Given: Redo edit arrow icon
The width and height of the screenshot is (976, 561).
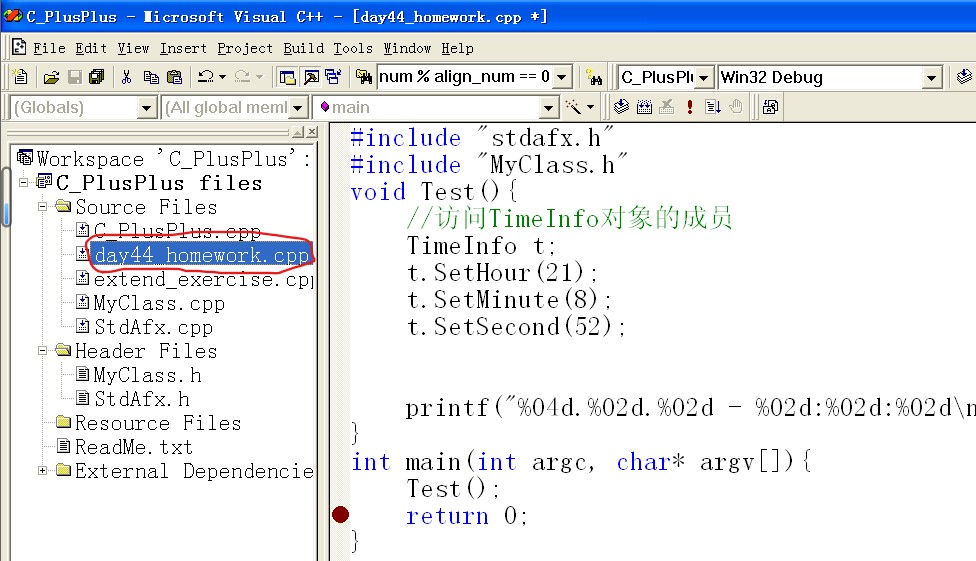Looking at the screenshot, I should coord(242,77).
